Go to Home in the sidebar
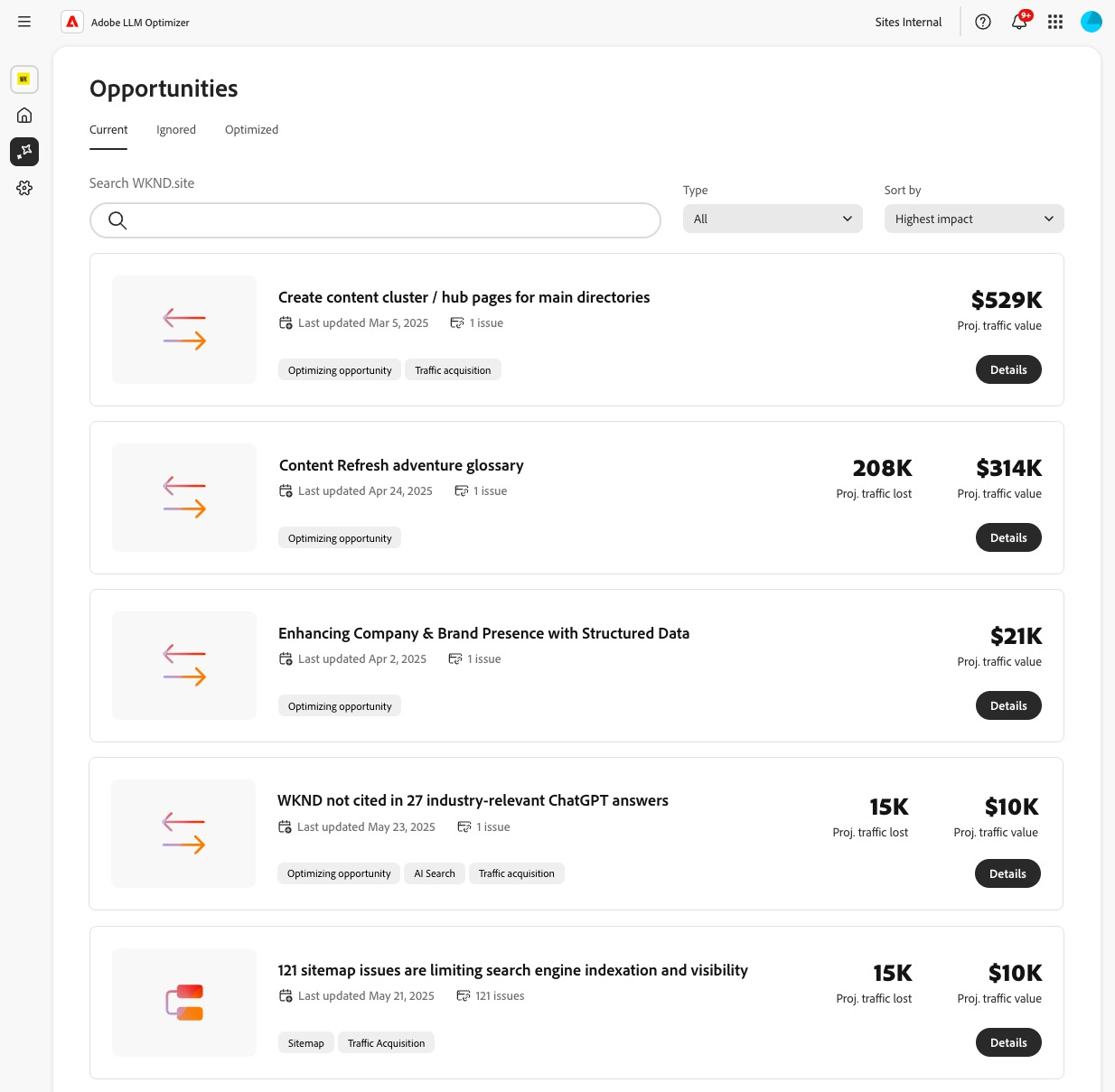 [24, 115]
